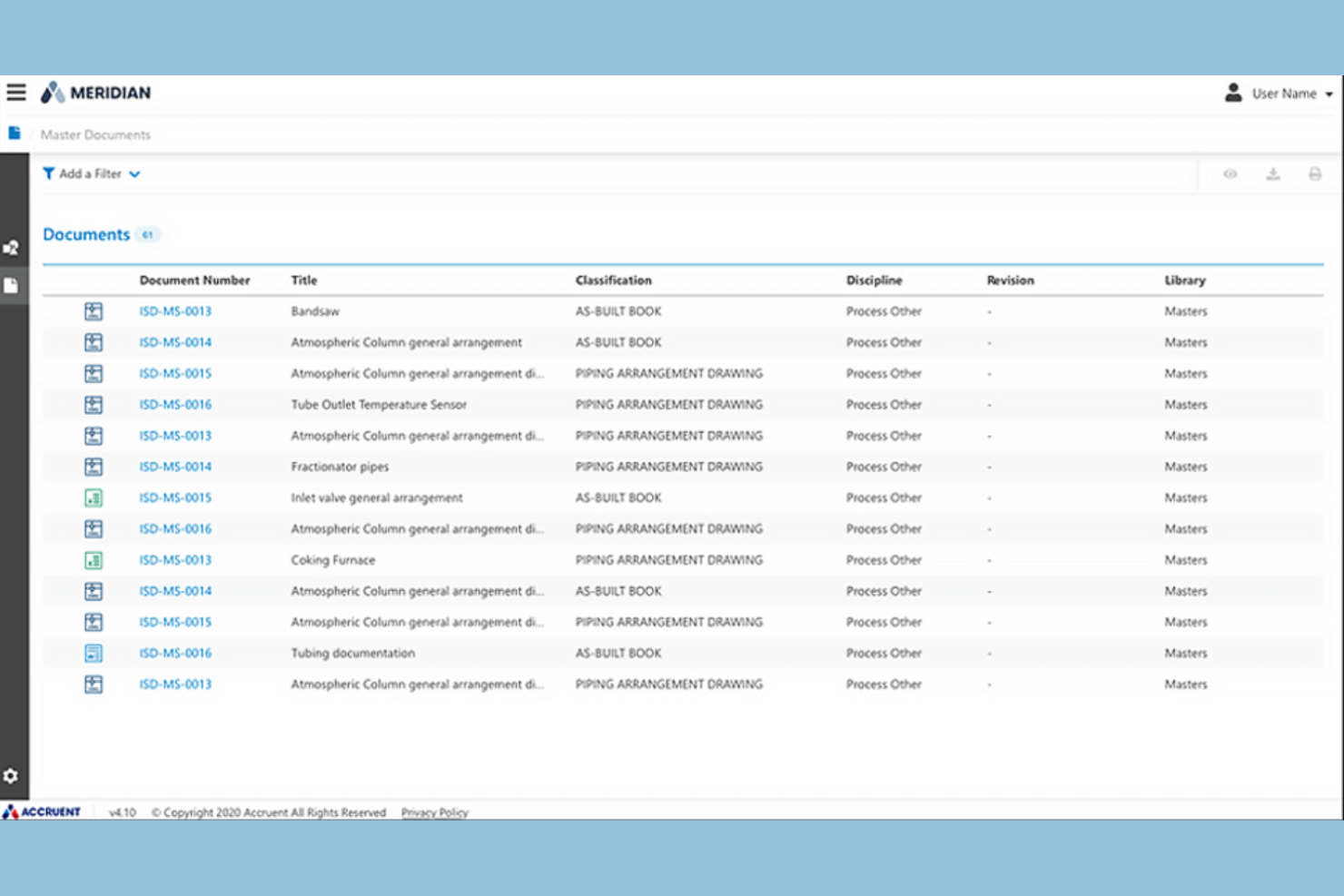Open document ISD-MS-0014 Atmospheric Column general arrangement

174,342
